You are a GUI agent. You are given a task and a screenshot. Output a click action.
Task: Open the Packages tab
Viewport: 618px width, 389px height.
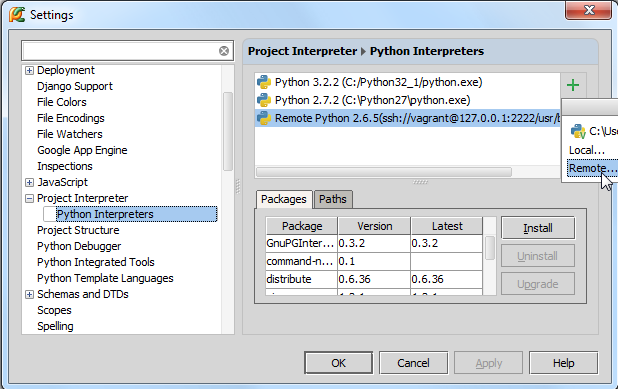pyautogui.click(x=284, y=199)
